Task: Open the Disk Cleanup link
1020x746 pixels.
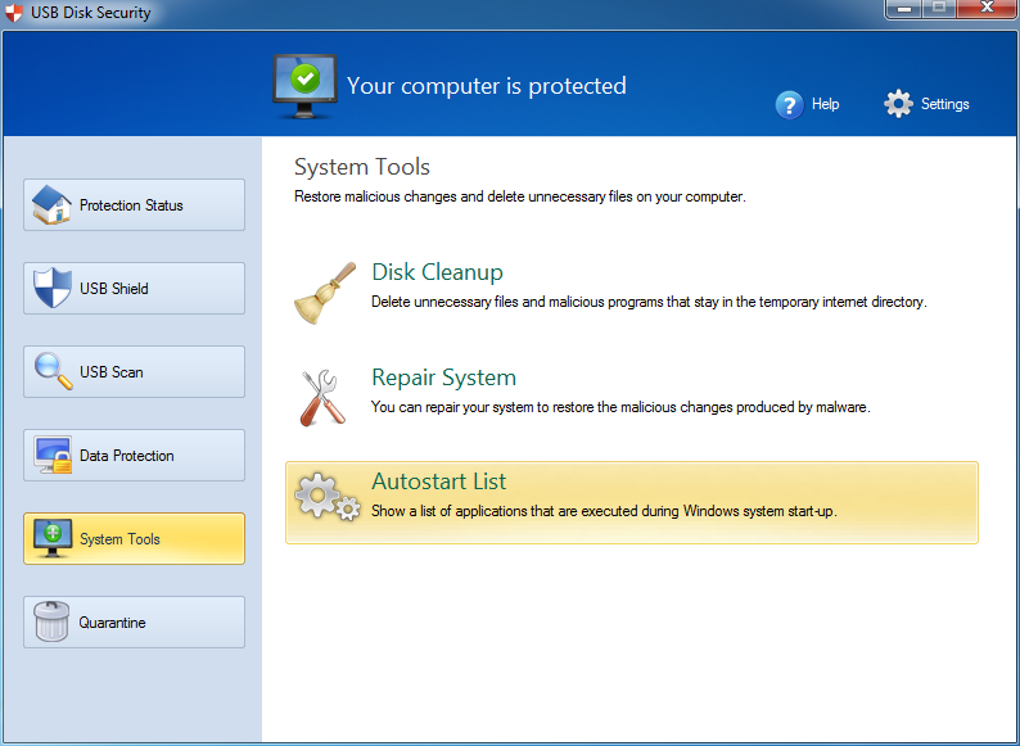Action: [437, 272]
